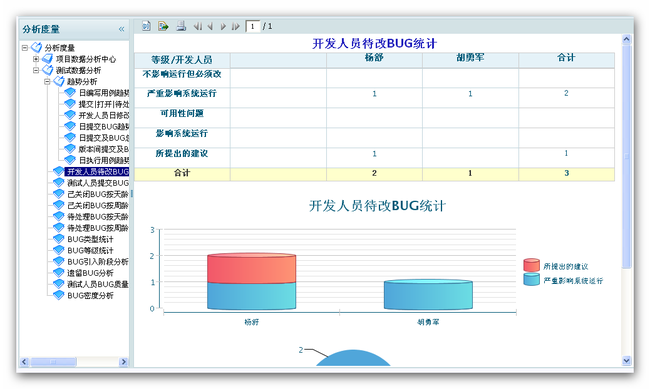Open the 日提交BUG趋势 report
This screenshot has height=389, width=650.
[104, 126]
